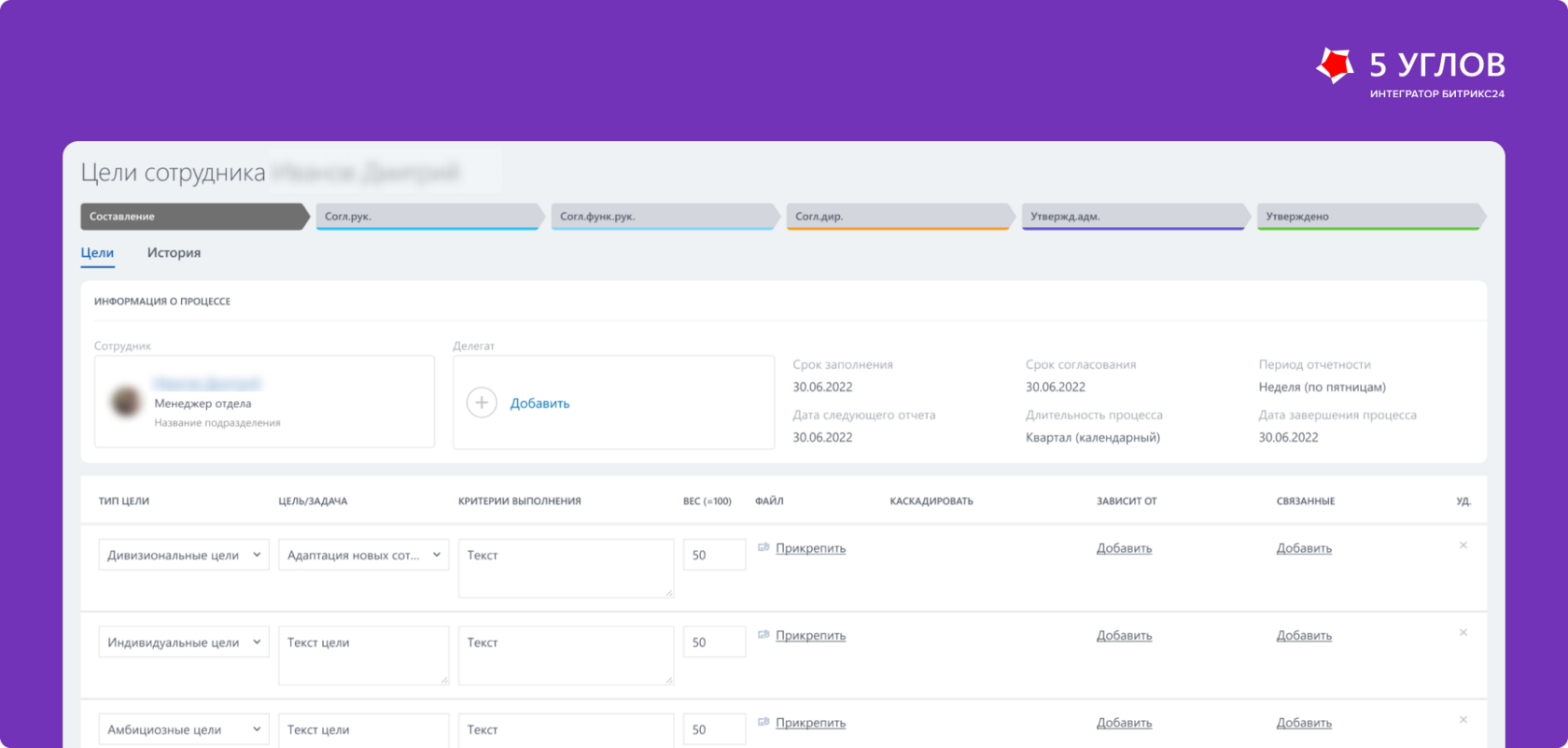Add Зависит от in Амбициозные цели row
This screenshot has height=748, width=1568.
[x=1124, y=723]
